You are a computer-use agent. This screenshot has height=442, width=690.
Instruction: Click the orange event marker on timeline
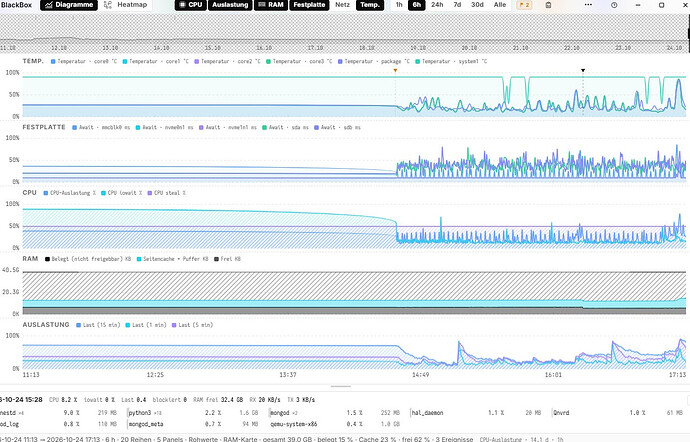[x=395, y=70]
